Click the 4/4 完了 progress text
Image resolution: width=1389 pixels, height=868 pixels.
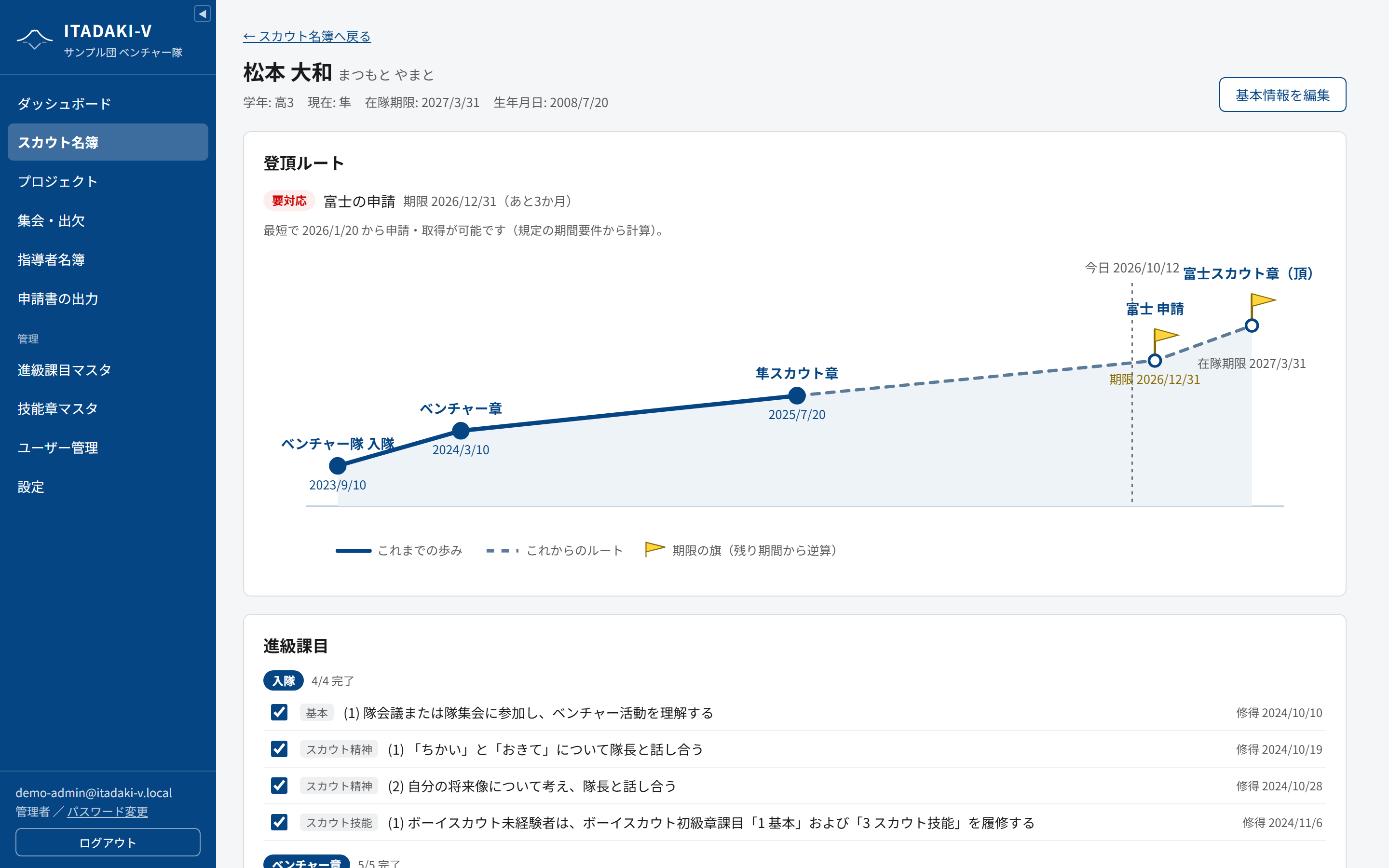(x=333, y=681)
